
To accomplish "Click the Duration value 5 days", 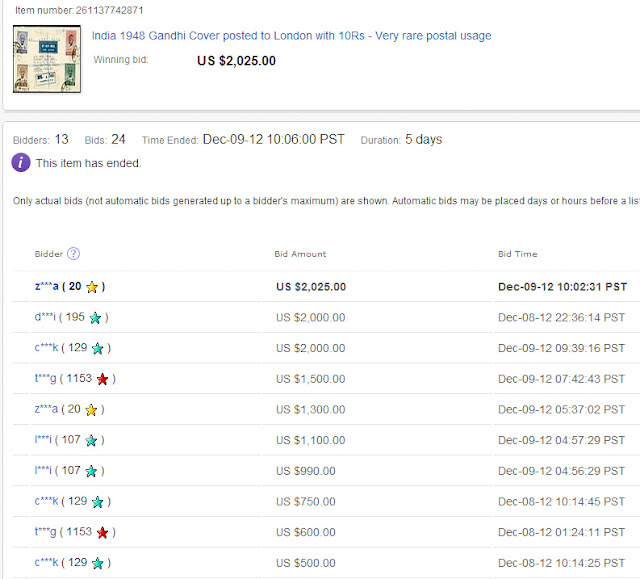I will pyautogui.click(x=424, y=140).
